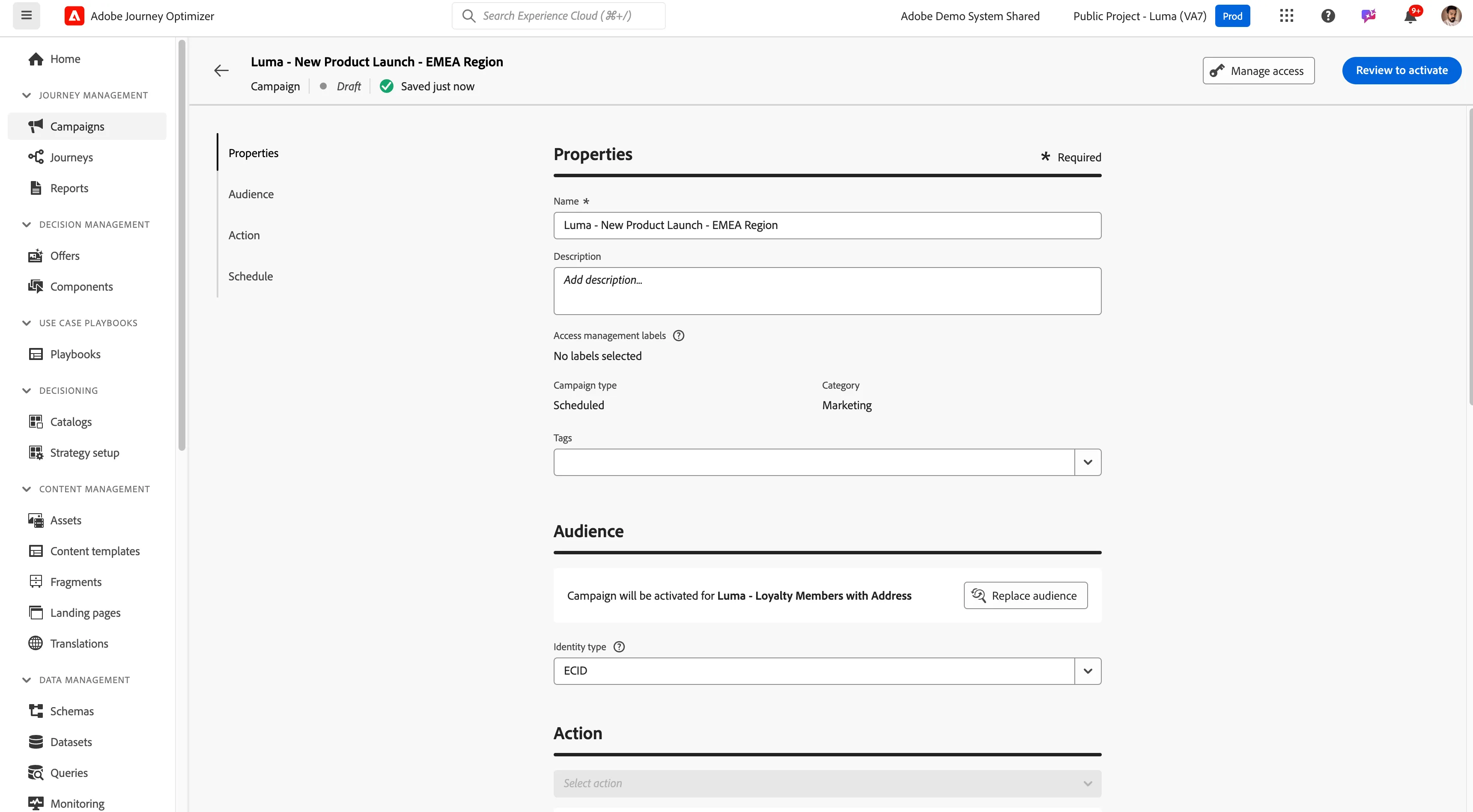The width and height of the screenshot is (1473, 812).
Task: Click the help icon beside Identity type
Action: tap(619, 646)
